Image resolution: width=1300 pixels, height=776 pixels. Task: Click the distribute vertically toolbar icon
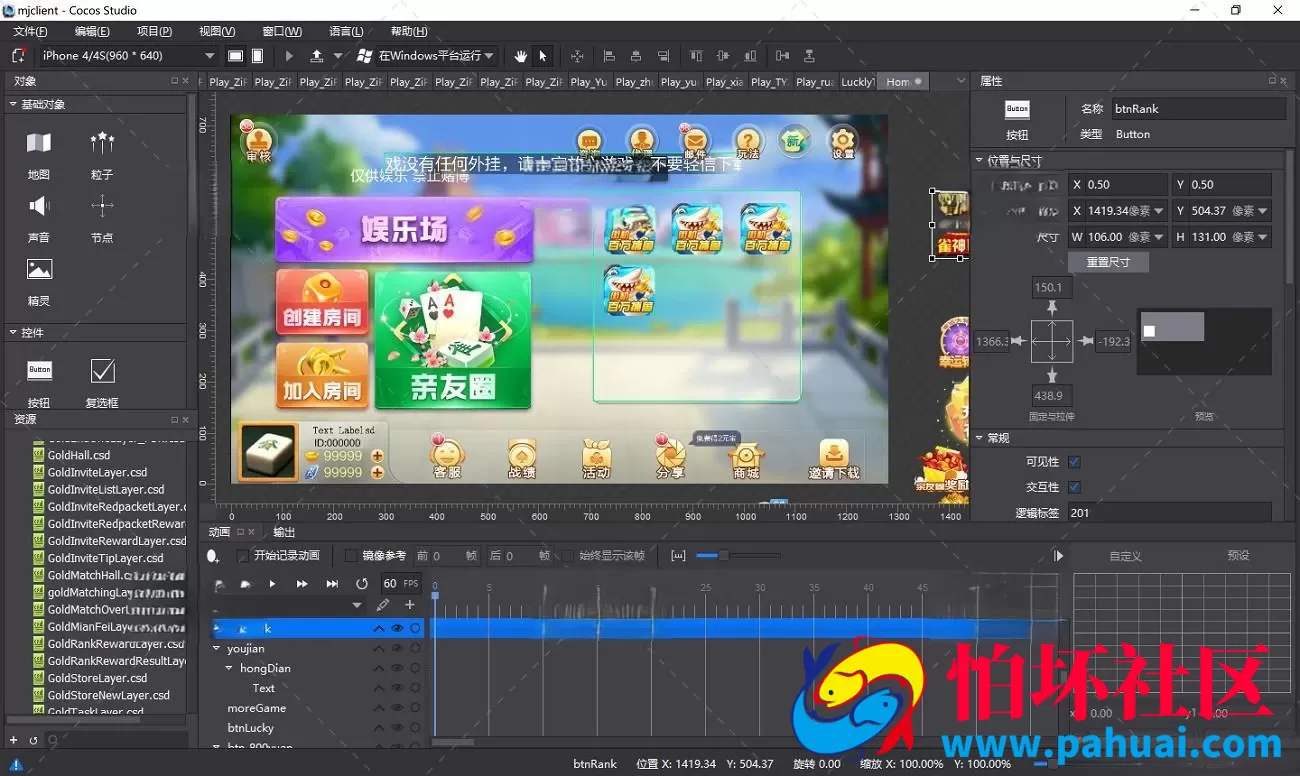[809, 56]
